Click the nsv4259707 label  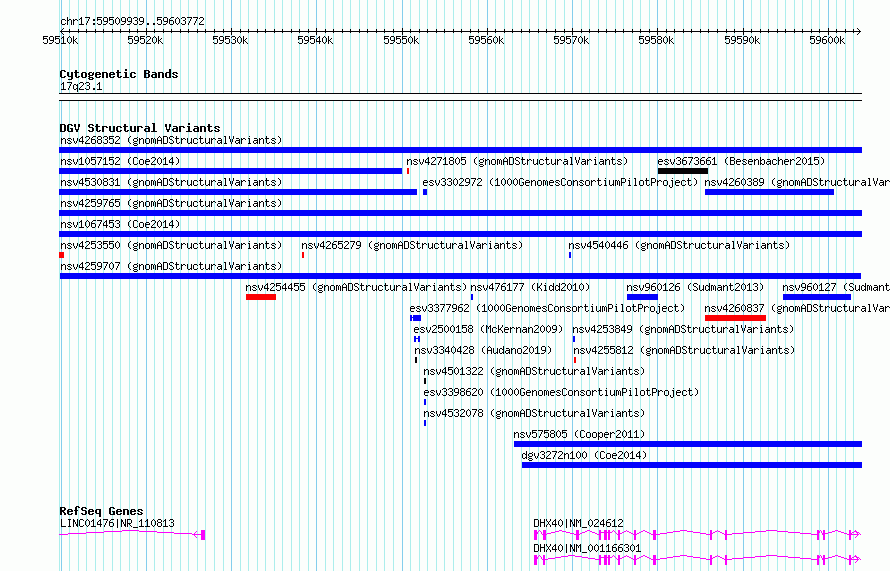coord(171,266)
